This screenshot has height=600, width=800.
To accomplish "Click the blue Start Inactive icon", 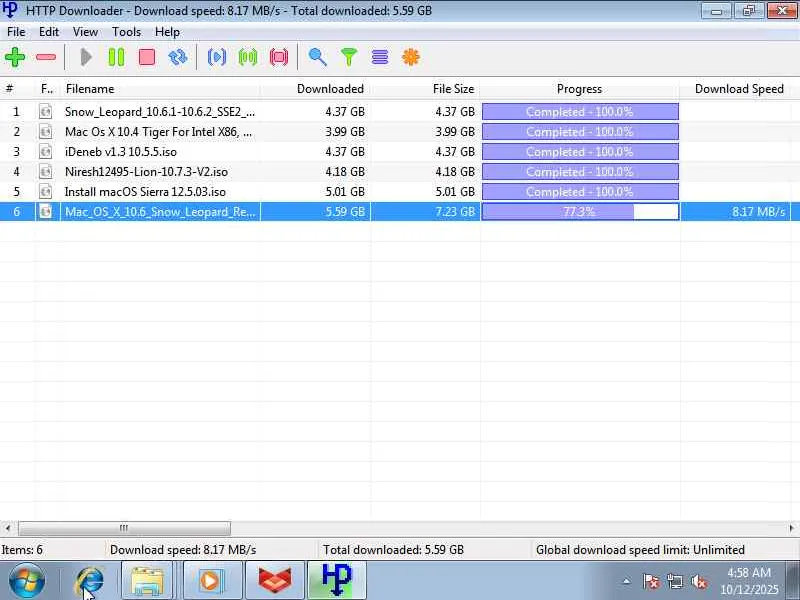I will click(x=217, y=57).
